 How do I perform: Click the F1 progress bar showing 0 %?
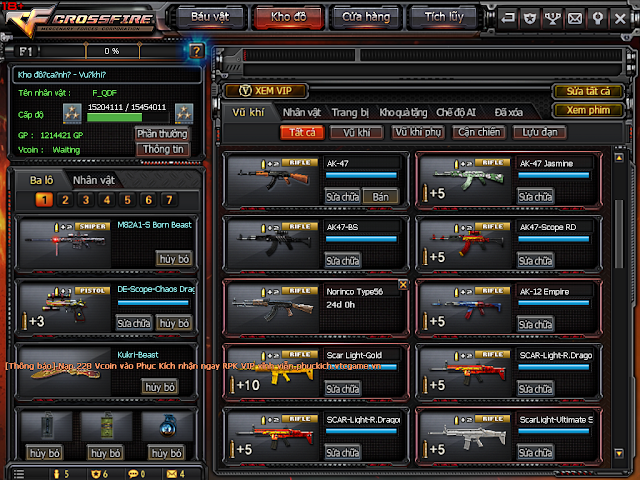112,51
